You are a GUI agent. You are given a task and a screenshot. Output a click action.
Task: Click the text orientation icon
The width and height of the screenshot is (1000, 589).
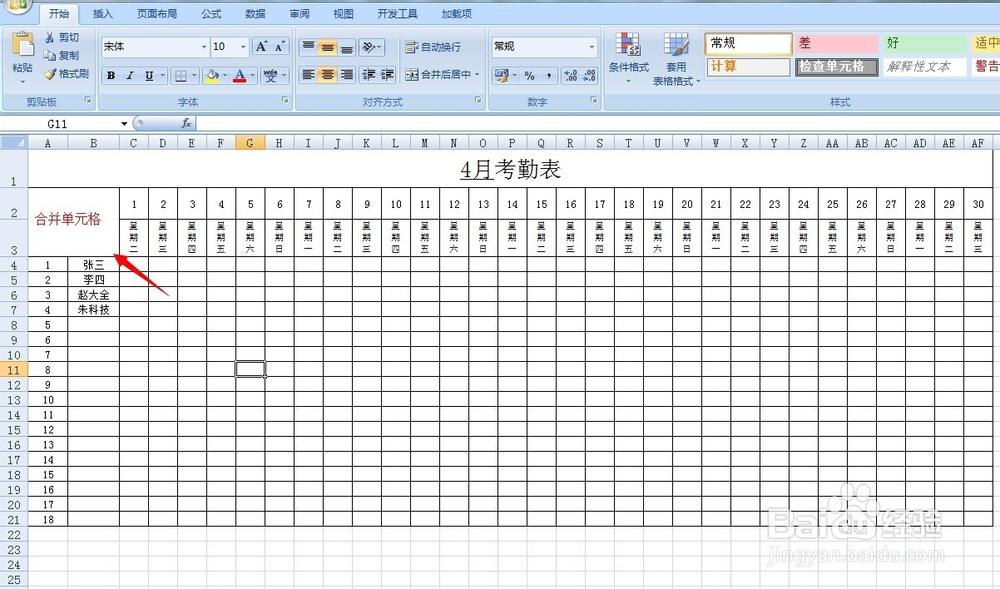[369, 47]
